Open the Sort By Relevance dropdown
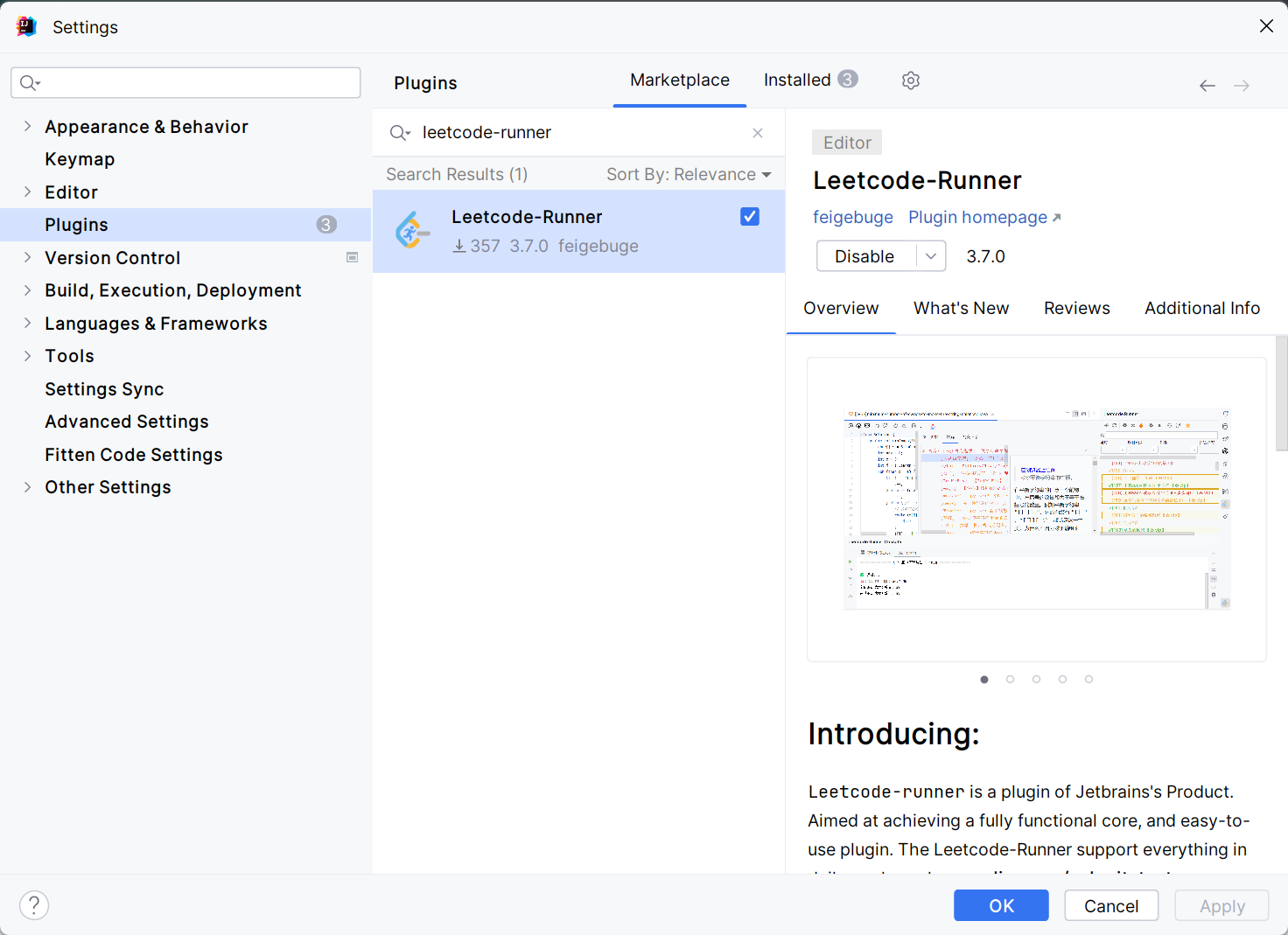The height and width of the screenshot is (935, 1288). [689, 175]
